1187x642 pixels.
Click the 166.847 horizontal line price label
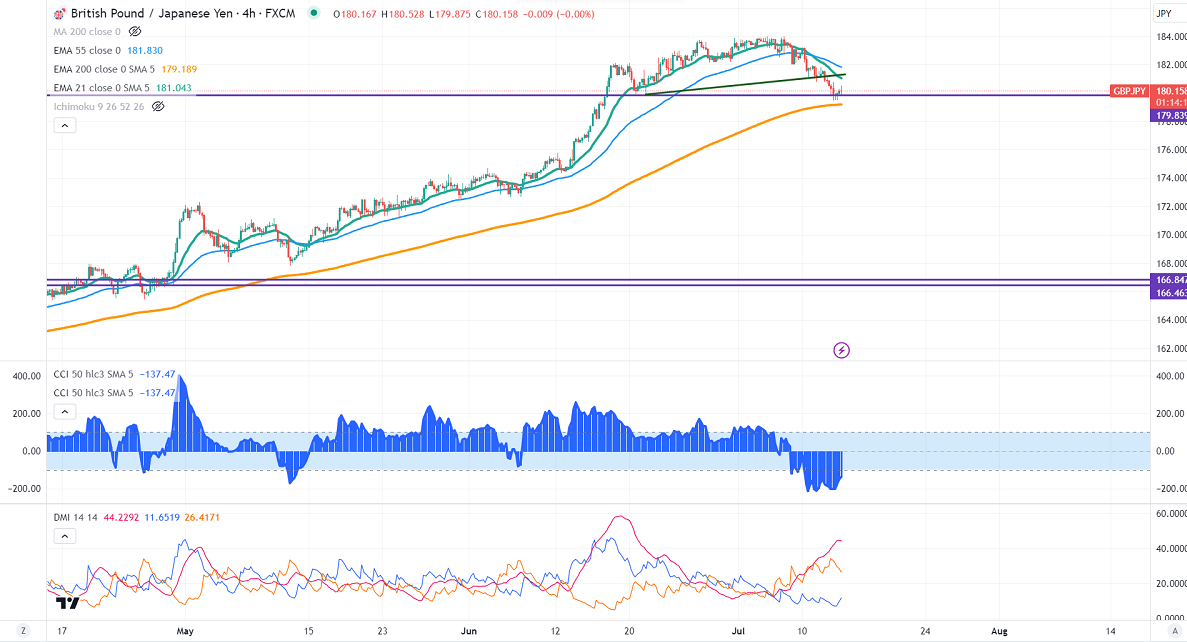point(1170,280)
